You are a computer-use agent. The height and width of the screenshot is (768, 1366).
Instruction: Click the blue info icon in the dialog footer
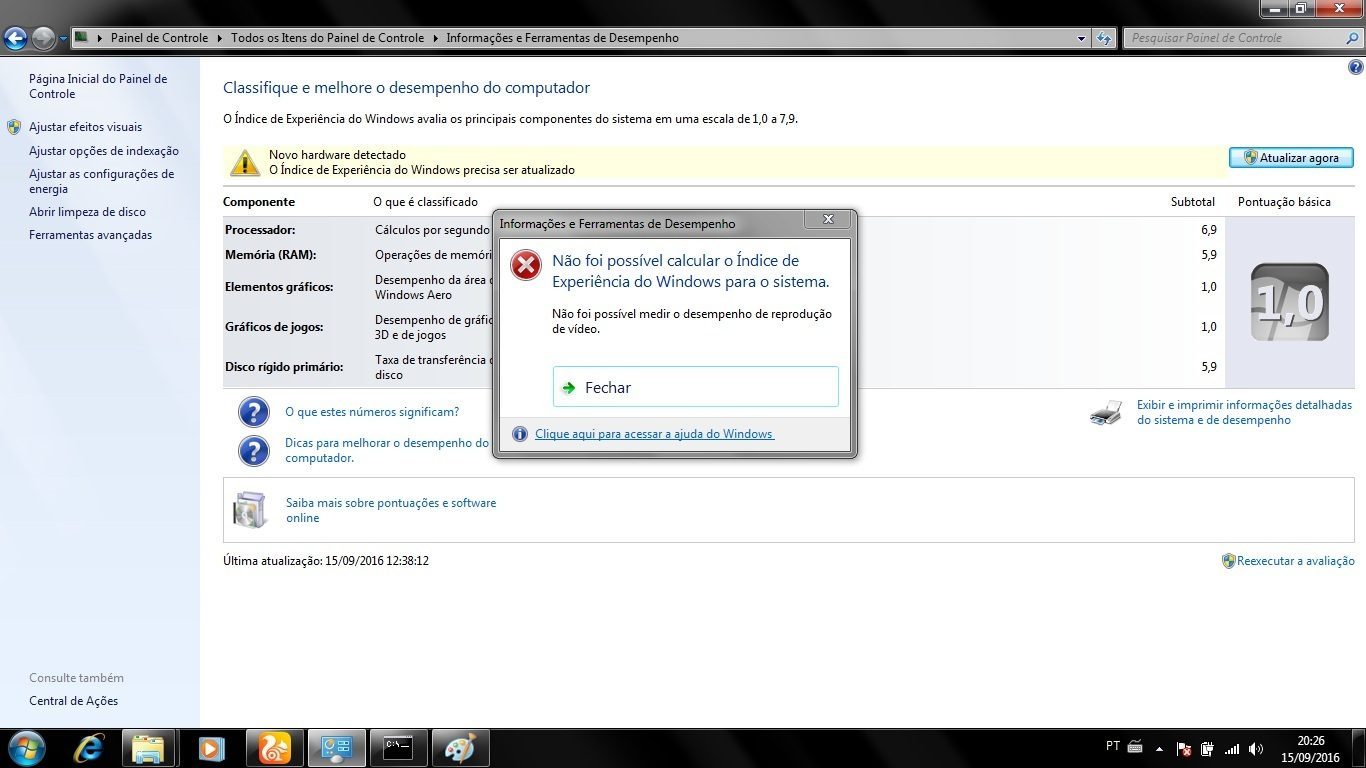(x=519, y=434)
